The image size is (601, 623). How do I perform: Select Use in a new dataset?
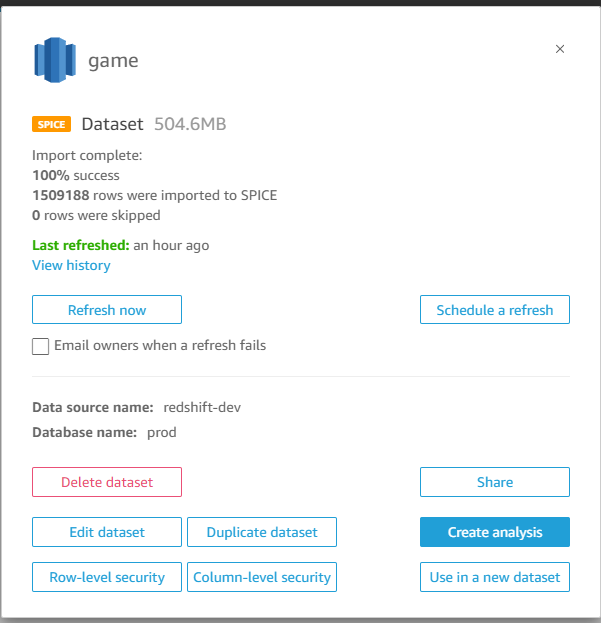pyautogui.click(x=494, y=577)
